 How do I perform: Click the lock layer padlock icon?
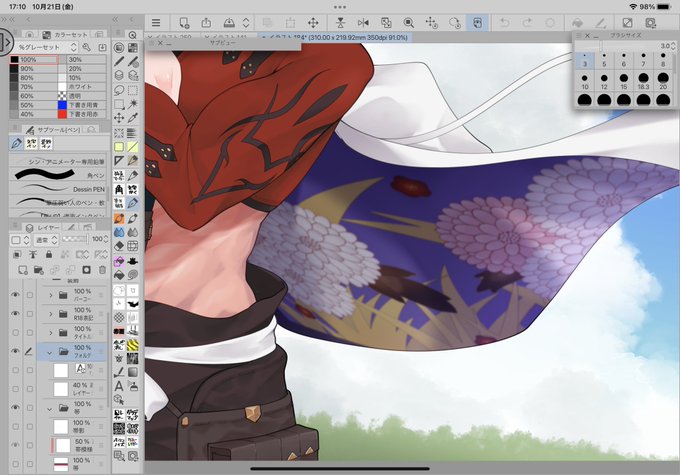[49, 254]
